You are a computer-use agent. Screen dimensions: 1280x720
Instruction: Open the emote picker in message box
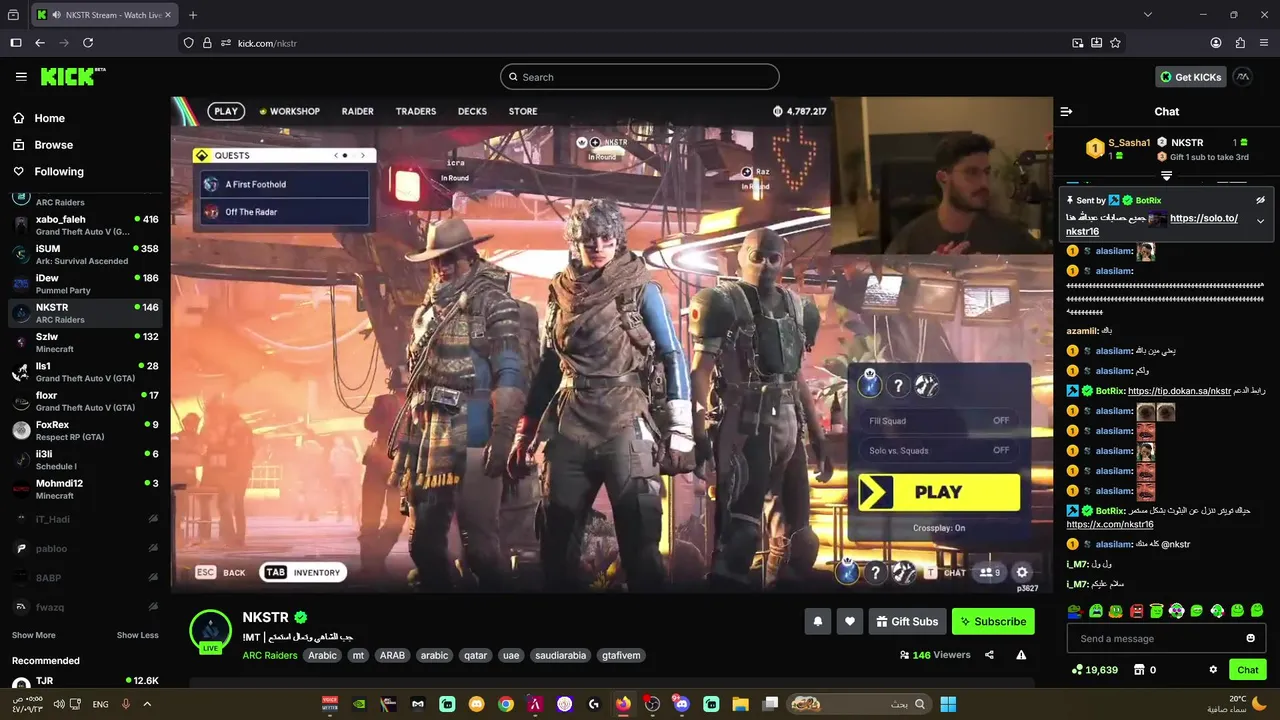tap(1250, 638)
